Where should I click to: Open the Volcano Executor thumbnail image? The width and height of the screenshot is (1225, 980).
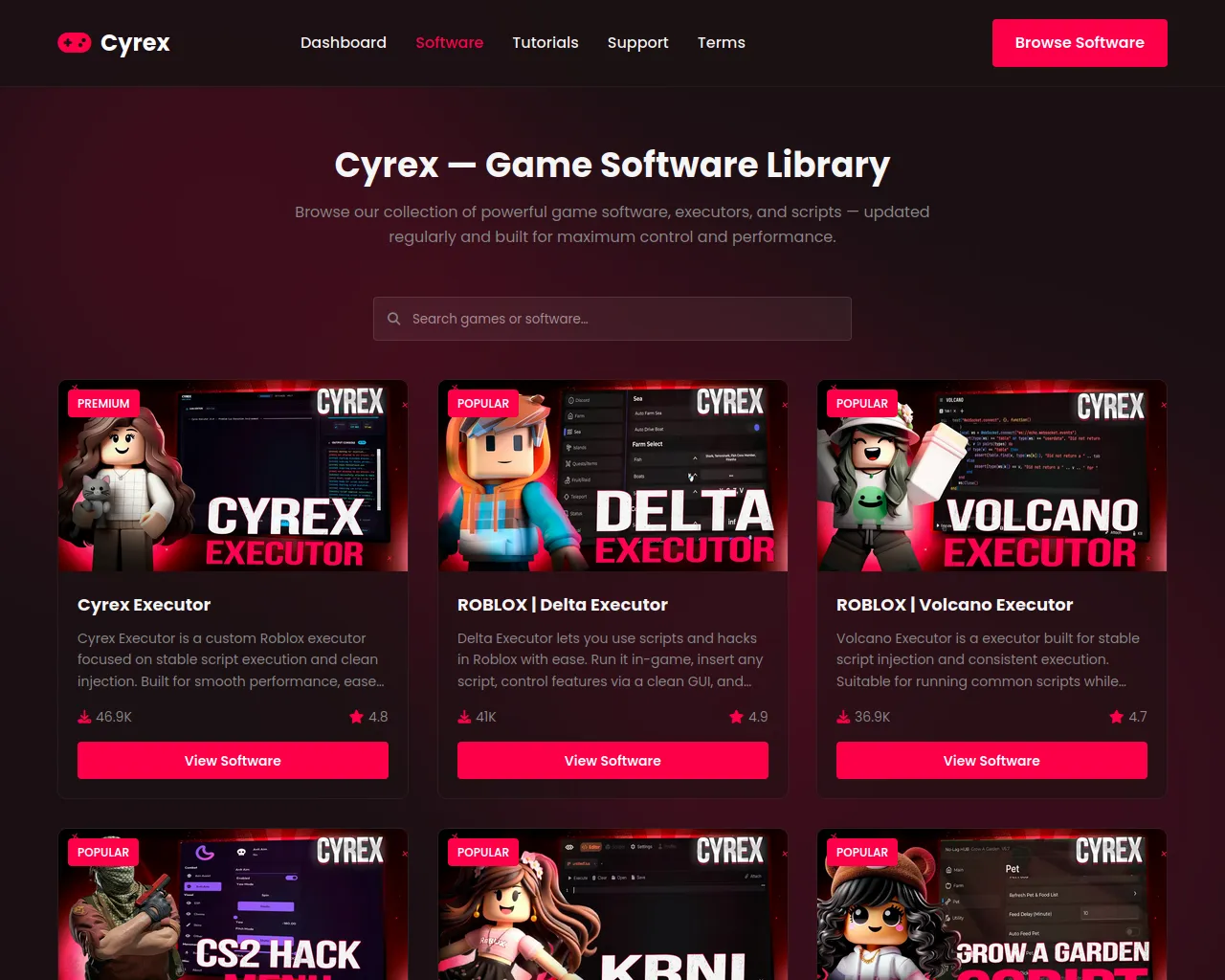[x=991, y=476]
